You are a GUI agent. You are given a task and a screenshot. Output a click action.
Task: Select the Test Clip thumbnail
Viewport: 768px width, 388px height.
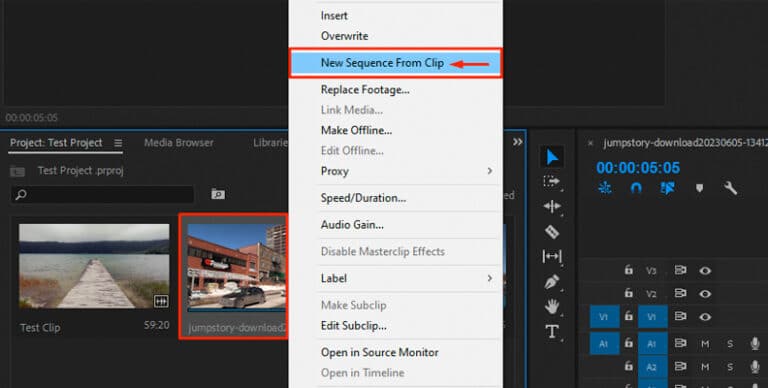coord(94,267)
